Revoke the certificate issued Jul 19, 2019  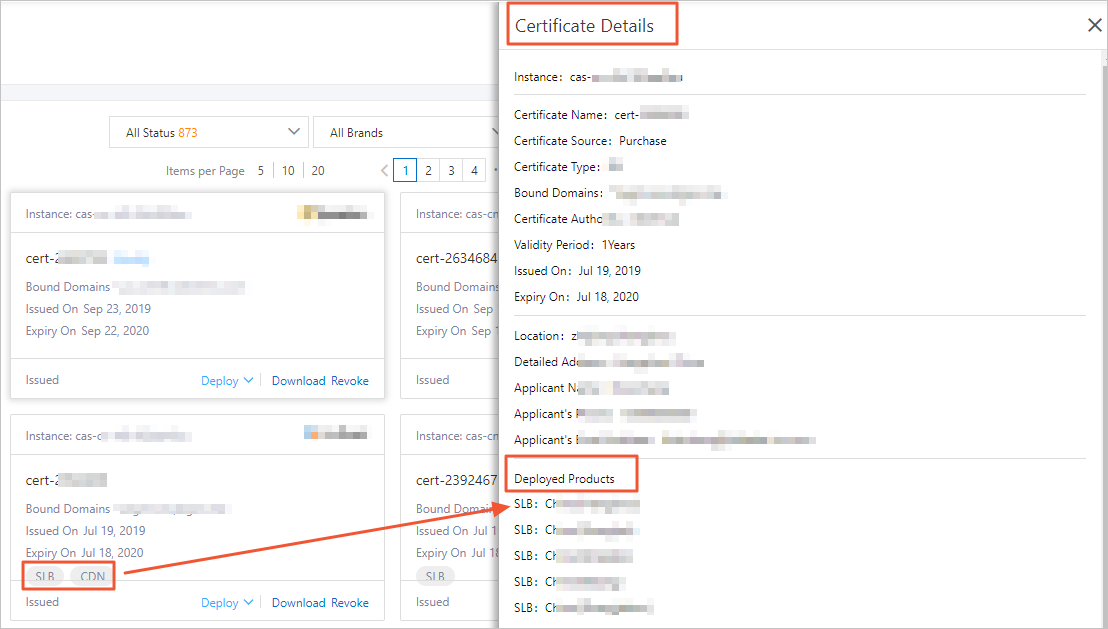pos(350,603)
